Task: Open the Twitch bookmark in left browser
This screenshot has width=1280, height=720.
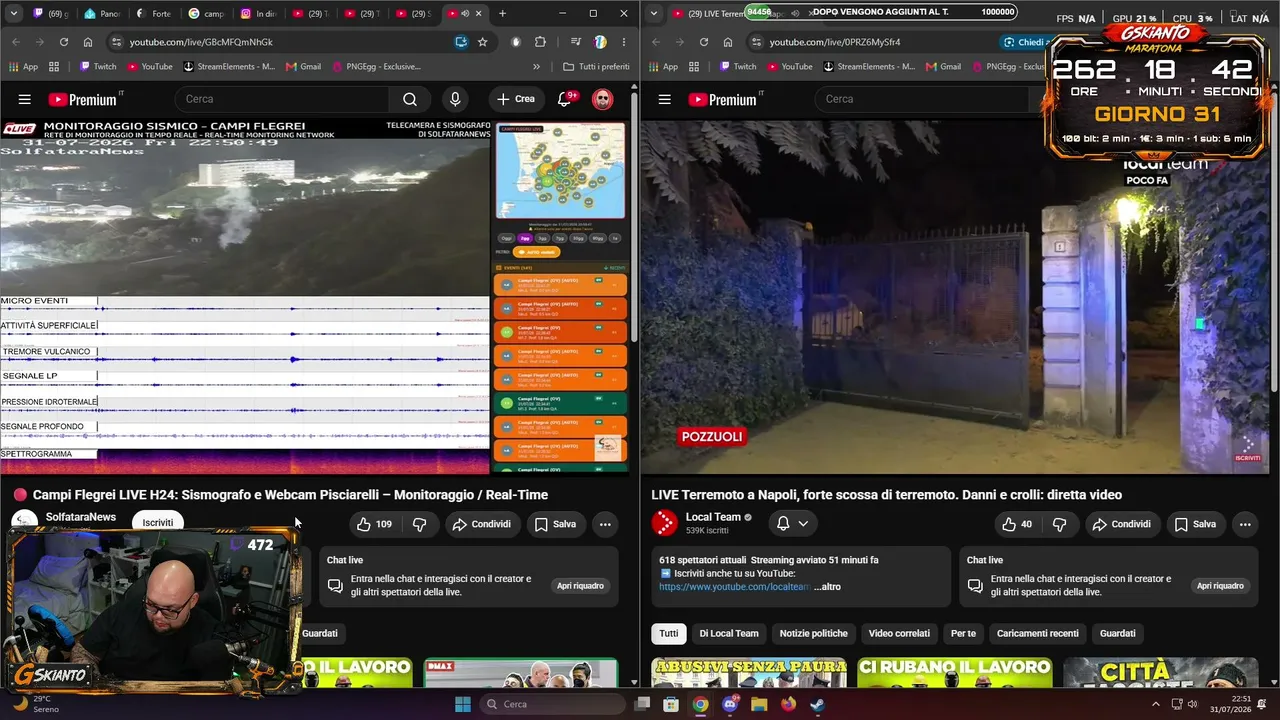Action: pyautogui.click(x=96, y=67)
